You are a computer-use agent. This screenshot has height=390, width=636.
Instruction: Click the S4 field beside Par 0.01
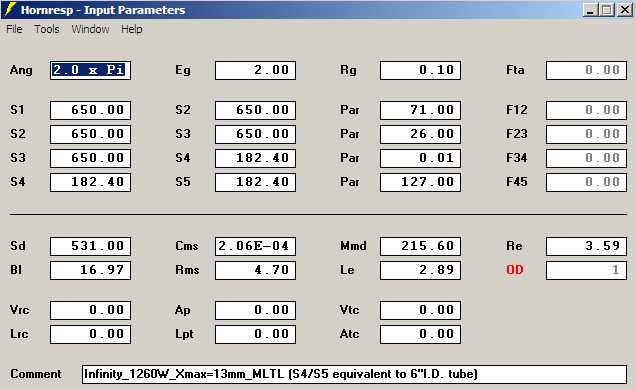pyautogui.click(x=256, y=158)
